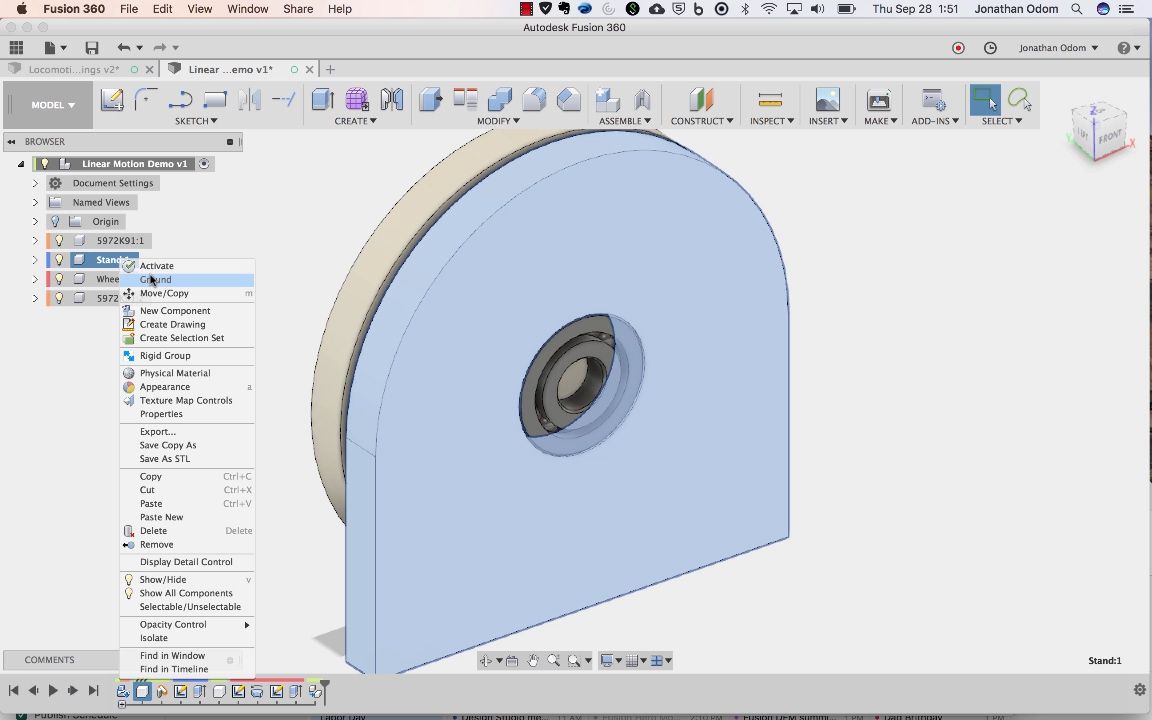Click the Create Sketch icon in toolbar
Viewport: 1152px width, 720px height.
point(112,100)
